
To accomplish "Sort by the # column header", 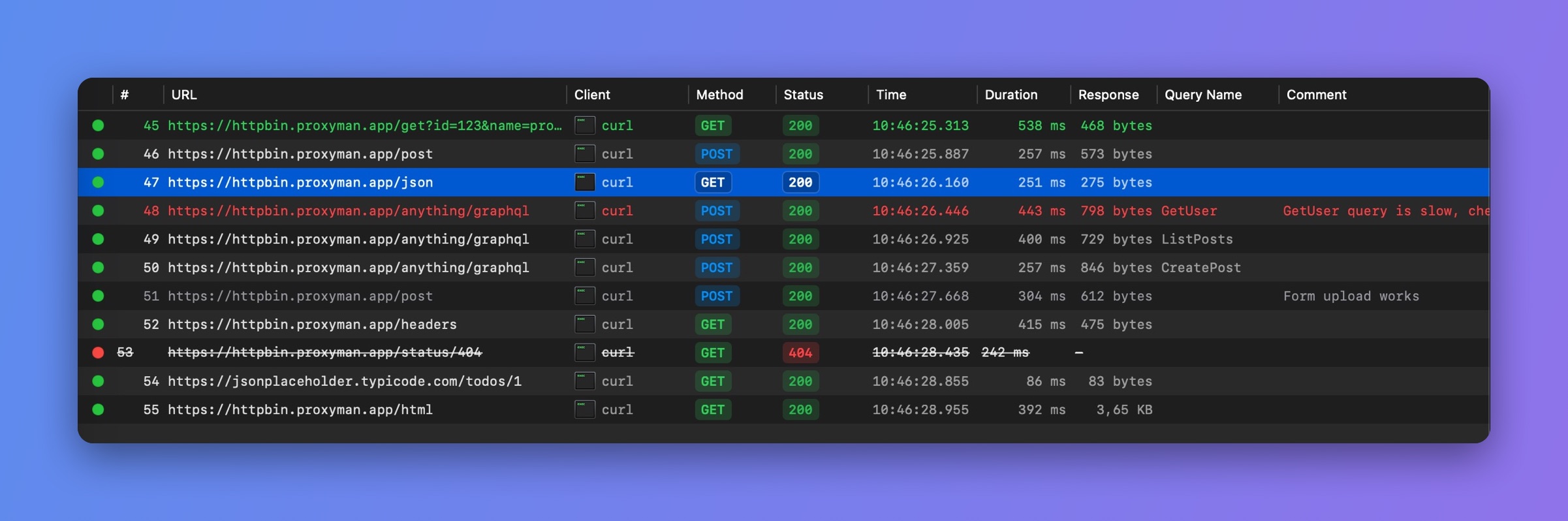I will pos(125,95).
